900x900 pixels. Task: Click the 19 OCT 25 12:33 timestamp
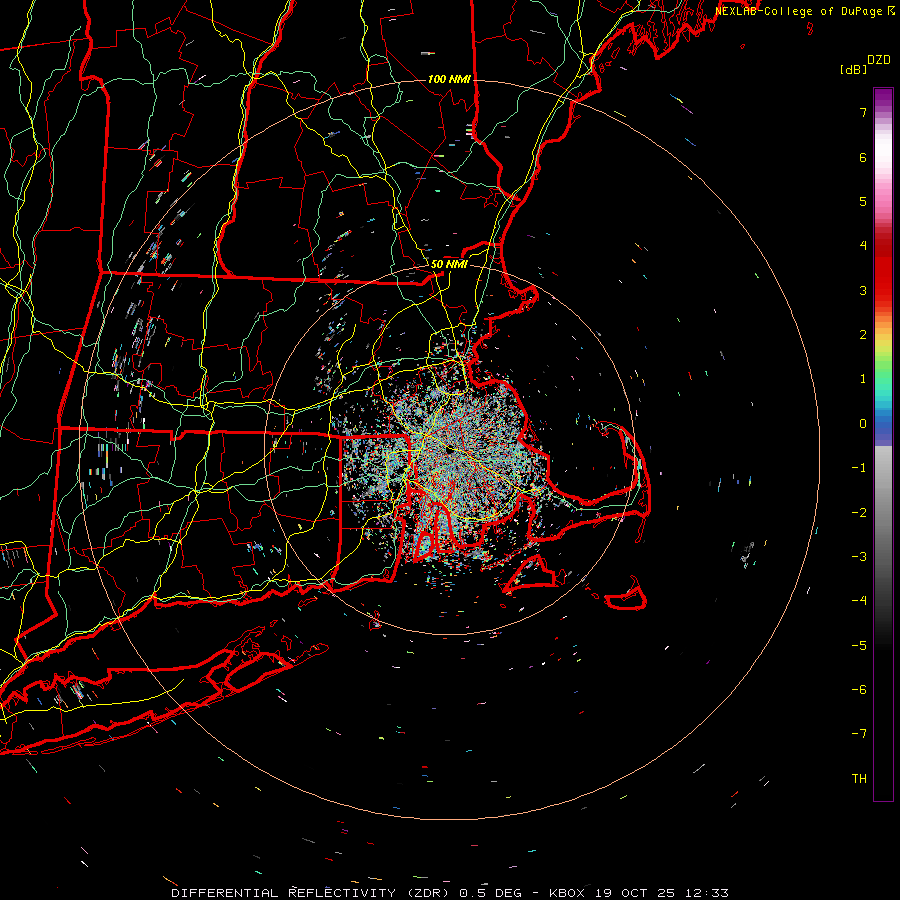(x=662, y=893)
